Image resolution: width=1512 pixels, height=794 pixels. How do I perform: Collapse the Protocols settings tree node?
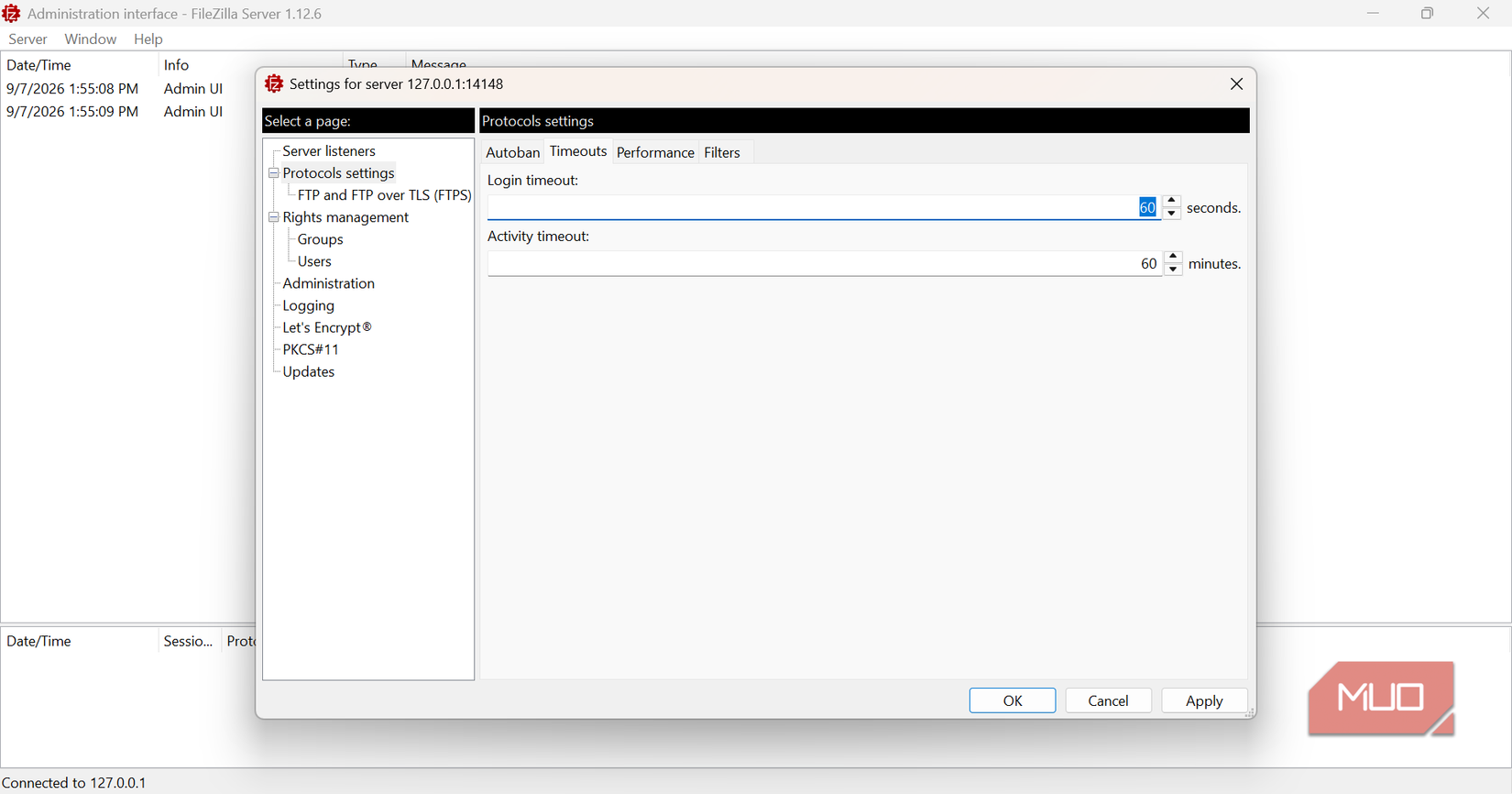[x=273, y=173]
